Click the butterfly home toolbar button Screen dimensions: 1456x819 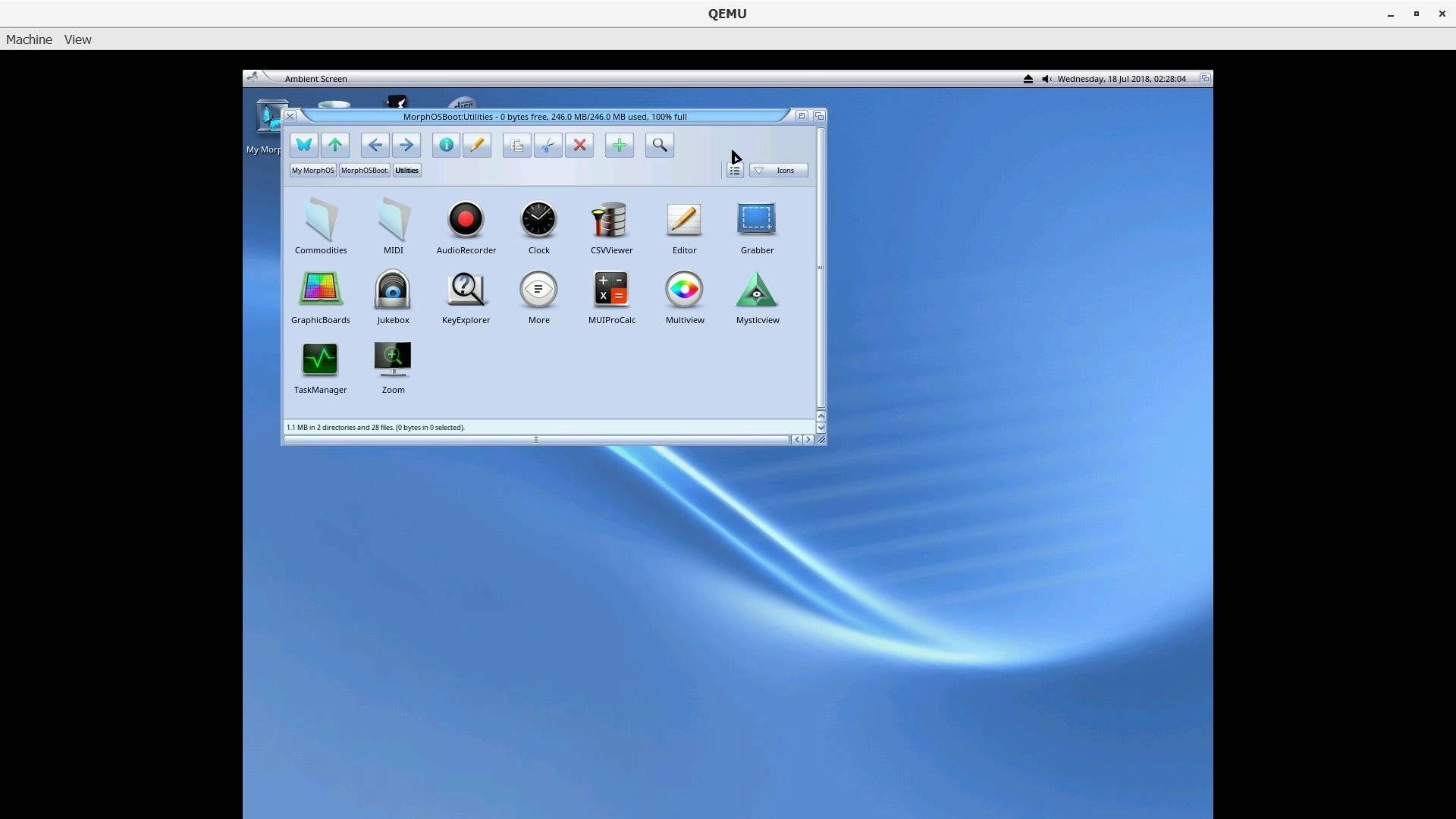tap(304, 145)
